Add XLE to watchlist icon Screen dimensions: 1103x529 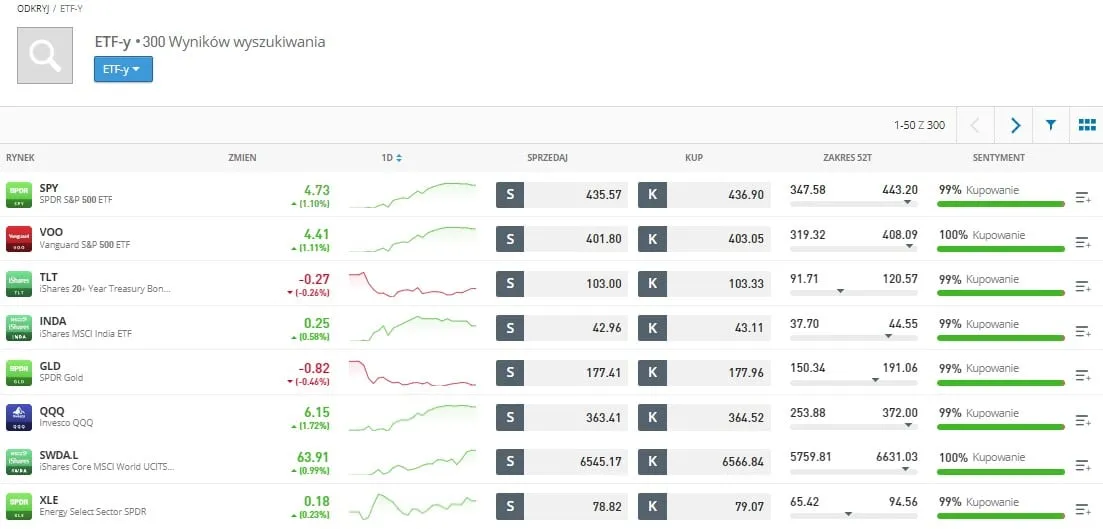1083,509
